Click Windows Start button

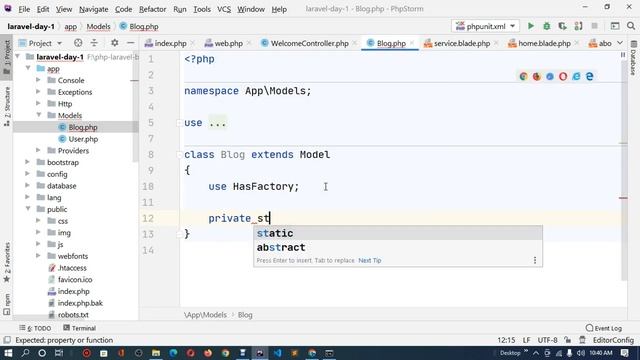8,353
